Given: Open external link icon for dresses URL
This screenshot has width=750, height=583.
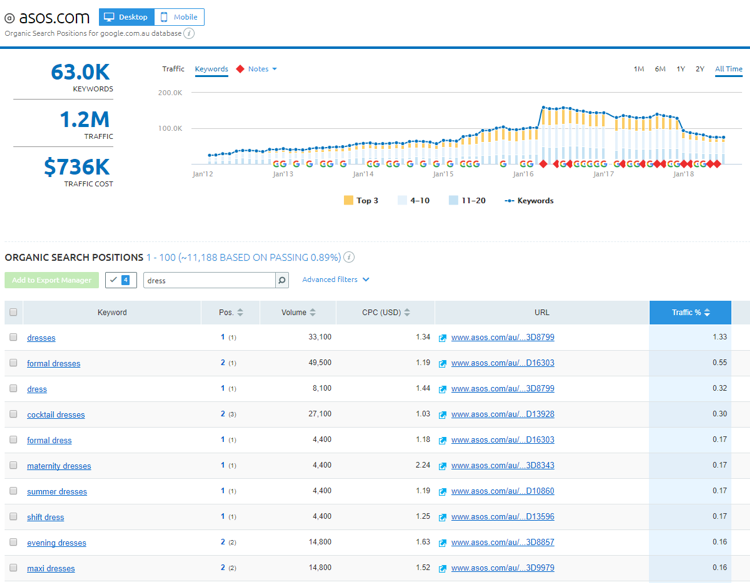Looking at the screenshot, I should [x=442, y=338].
